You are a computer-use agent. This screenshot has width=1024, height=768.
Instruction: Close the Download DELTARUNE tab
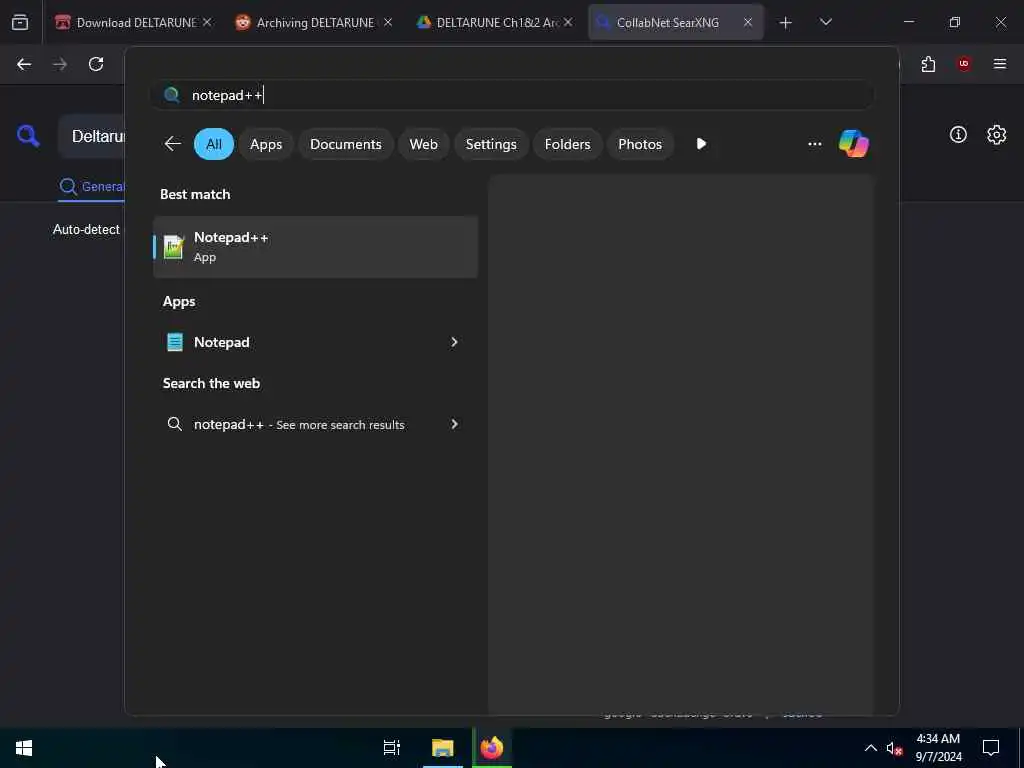207,22
